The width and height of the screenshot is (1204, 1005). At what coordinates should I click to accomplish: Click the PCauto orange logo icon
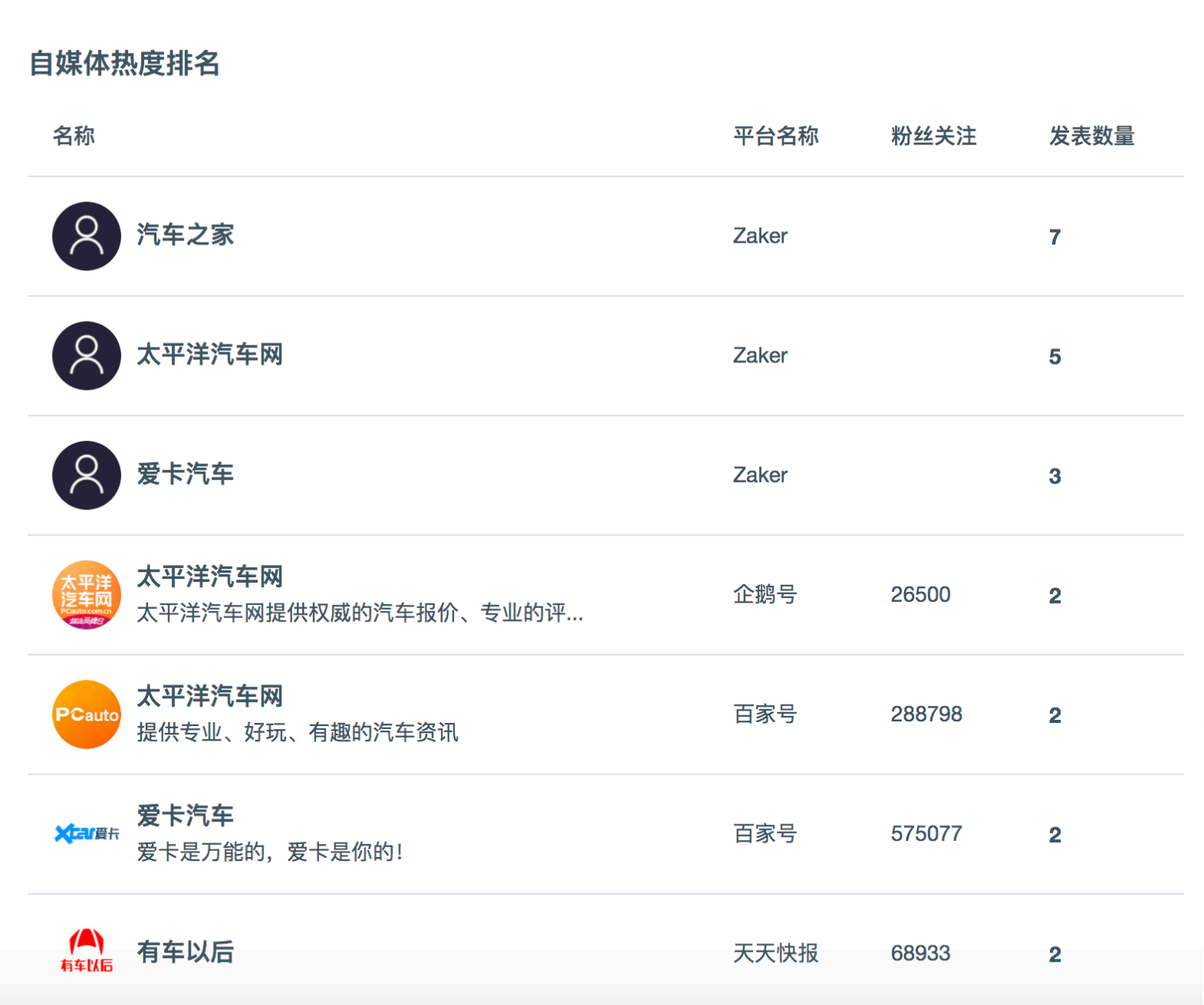pos(86,714)
